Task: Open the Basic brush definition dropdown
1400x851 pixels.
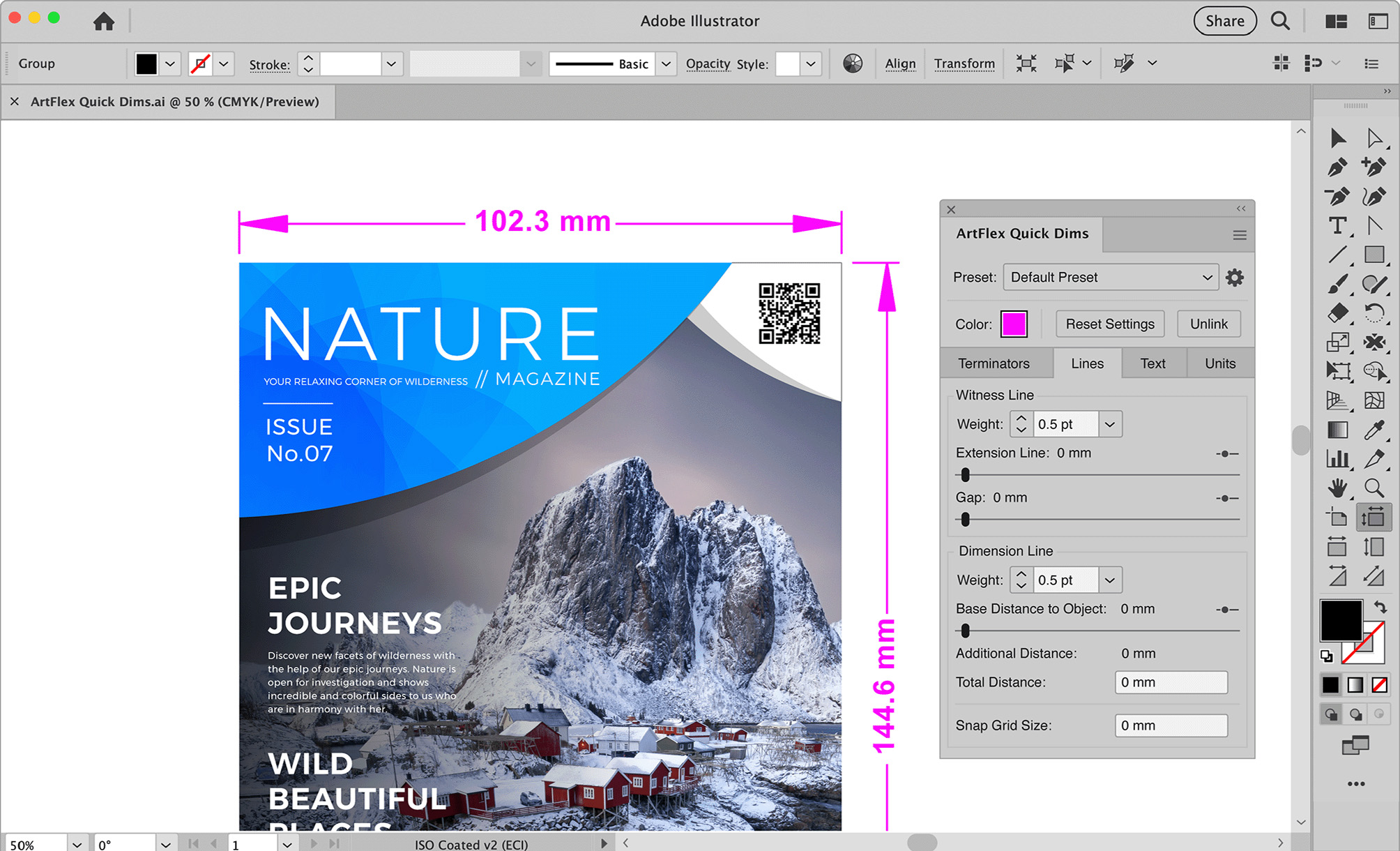Action: (x=666, y=64)
